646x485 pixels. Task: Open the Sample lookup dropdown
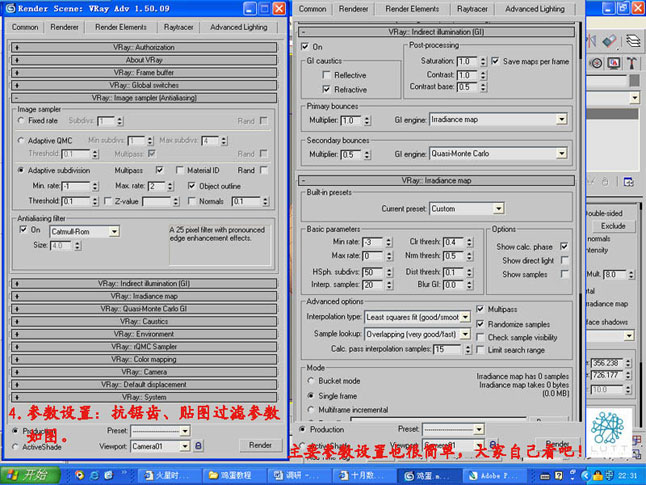465,334
